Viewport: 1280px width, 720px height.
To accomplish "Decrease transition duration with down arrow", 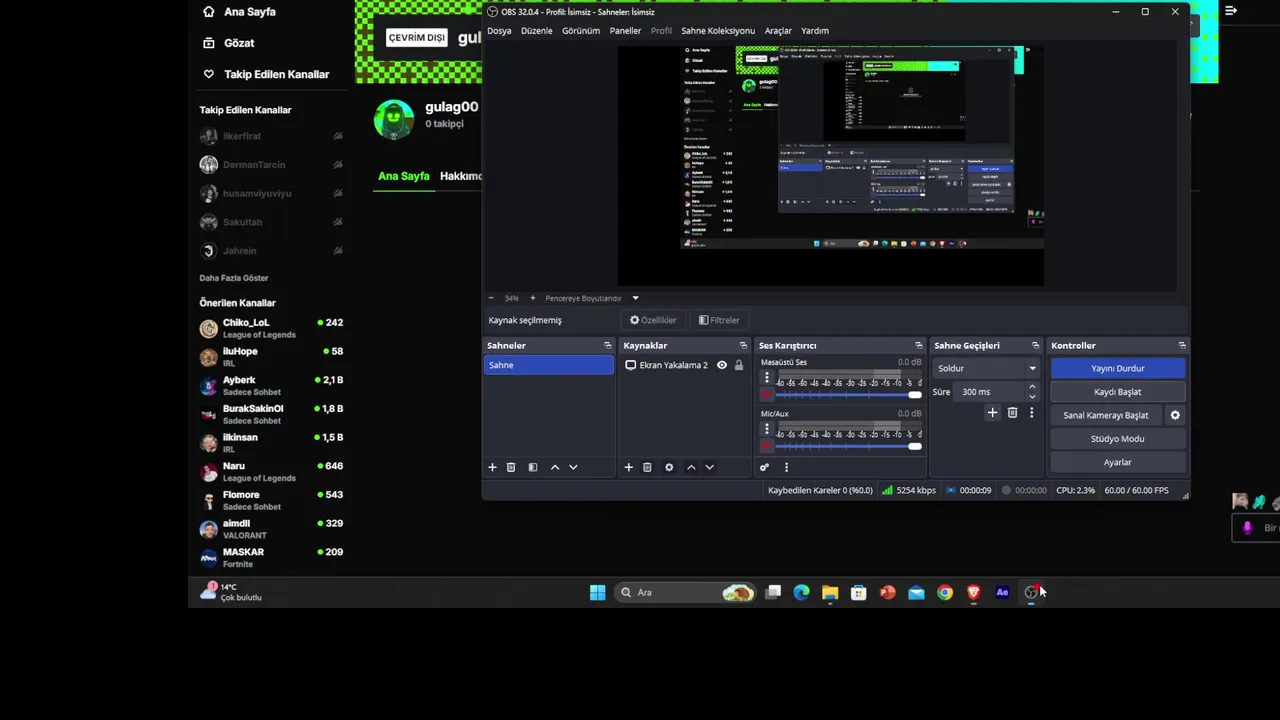I will tap(1032, 397).
